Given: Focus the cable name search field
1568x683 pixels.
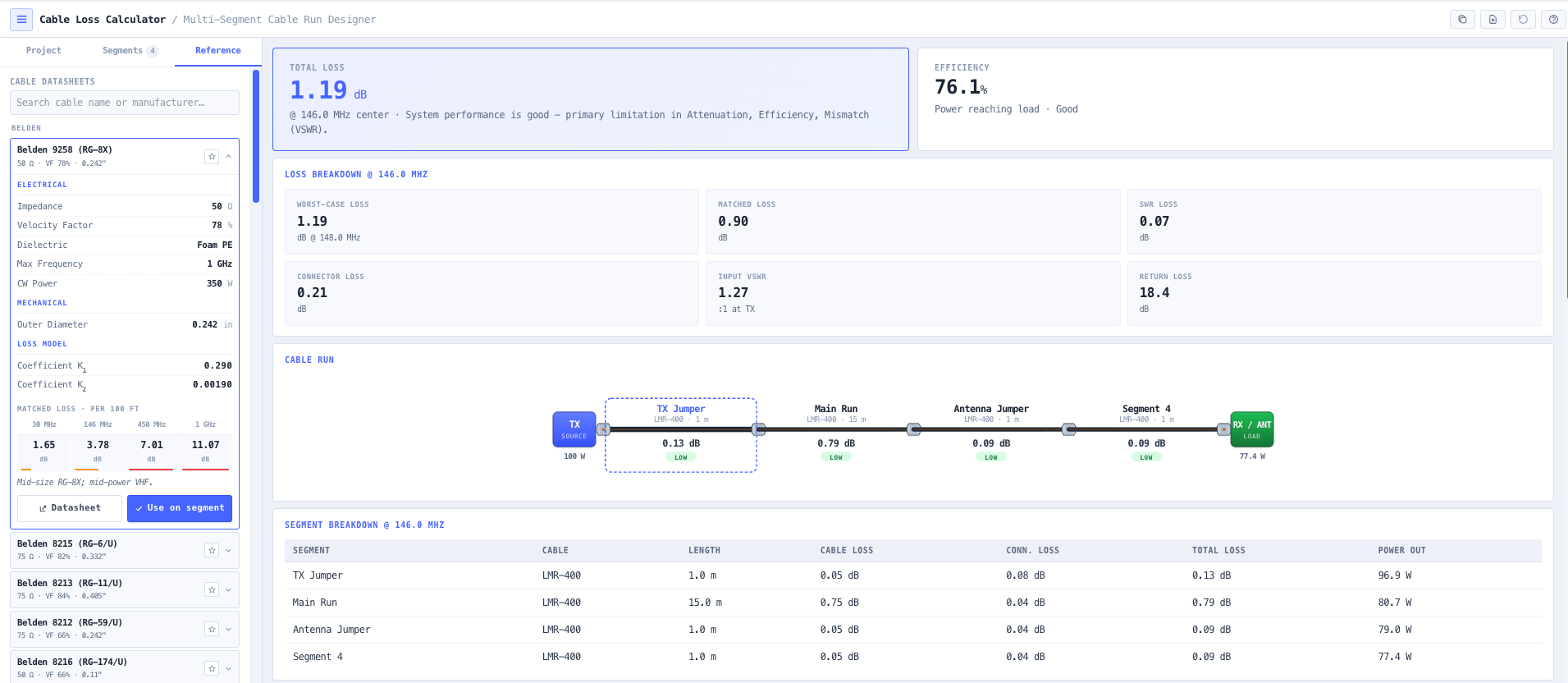Looking at the screenshot, I should click(125, 103).
